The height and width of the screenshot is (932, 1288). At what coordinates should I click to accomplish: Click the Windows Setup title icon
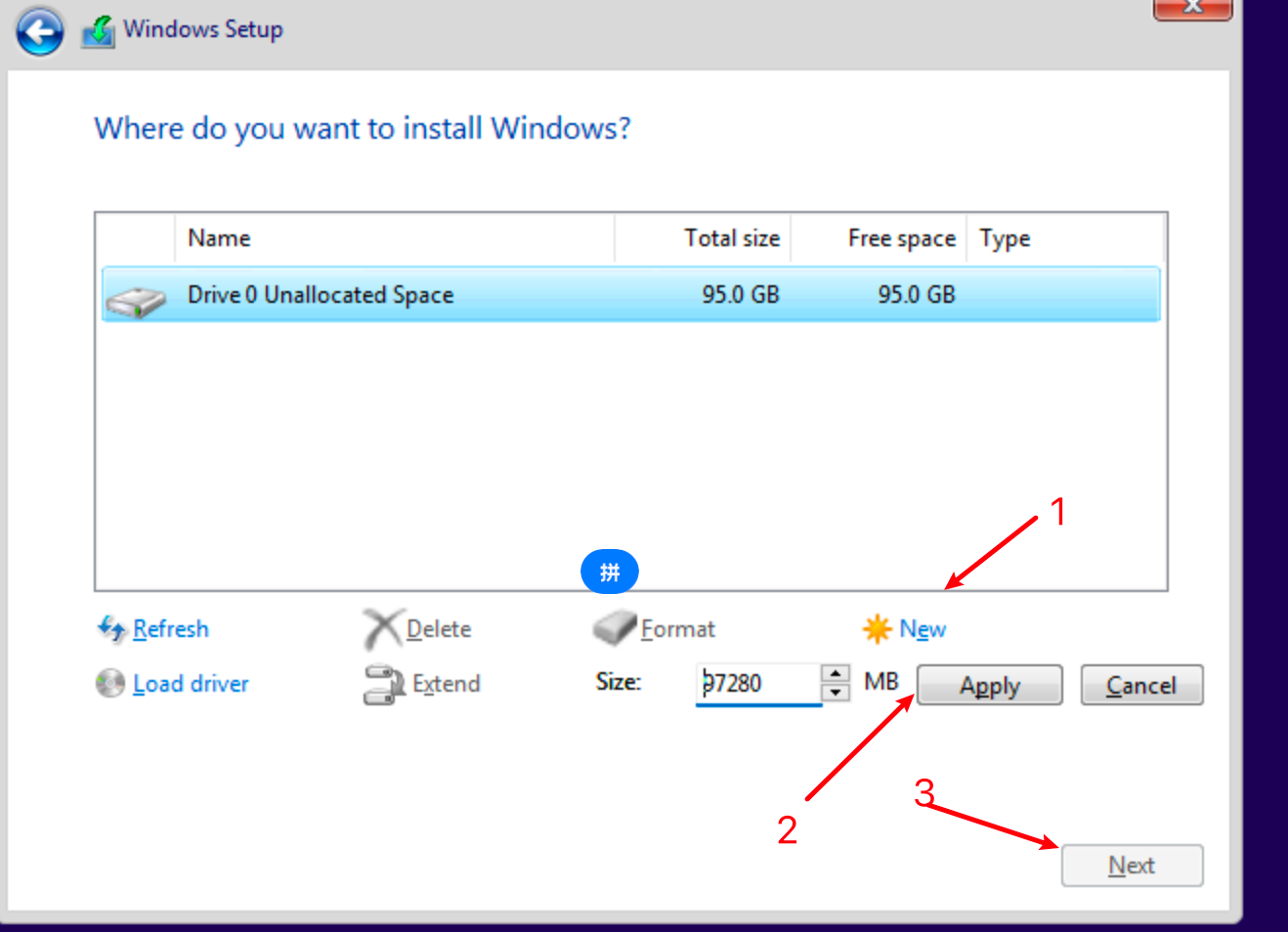point(98,31)
